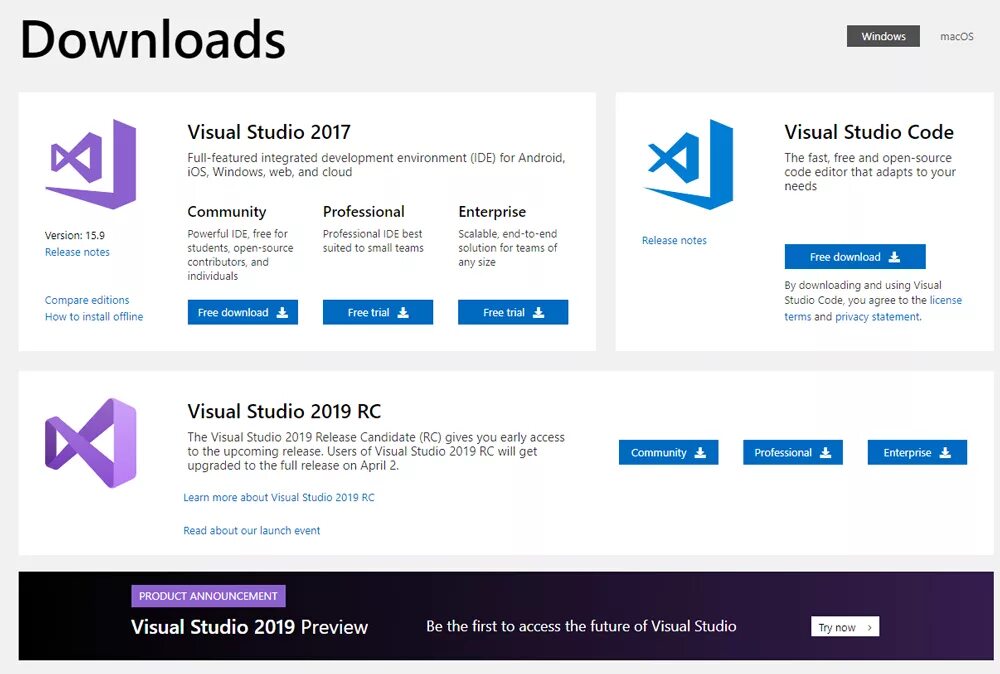Click the Visual Studio 2019 RC heading
Viewport: 1000px width, 674px height.
(x=284, y=411)
